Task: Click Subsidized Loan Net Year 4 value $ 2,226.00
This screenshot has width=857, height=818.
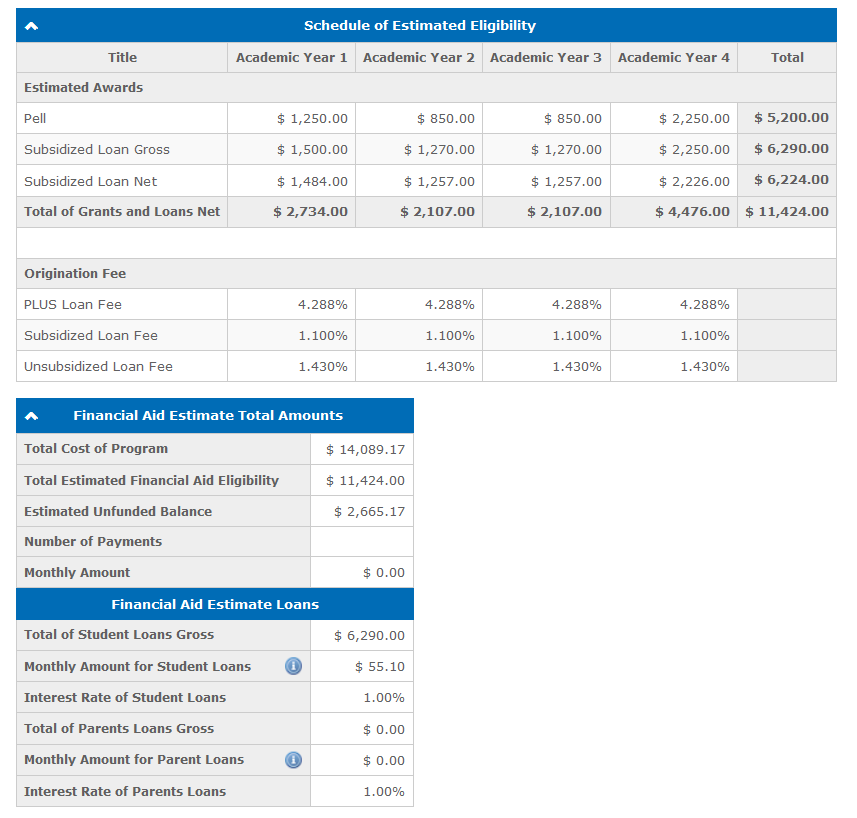Action: (694, 181)
